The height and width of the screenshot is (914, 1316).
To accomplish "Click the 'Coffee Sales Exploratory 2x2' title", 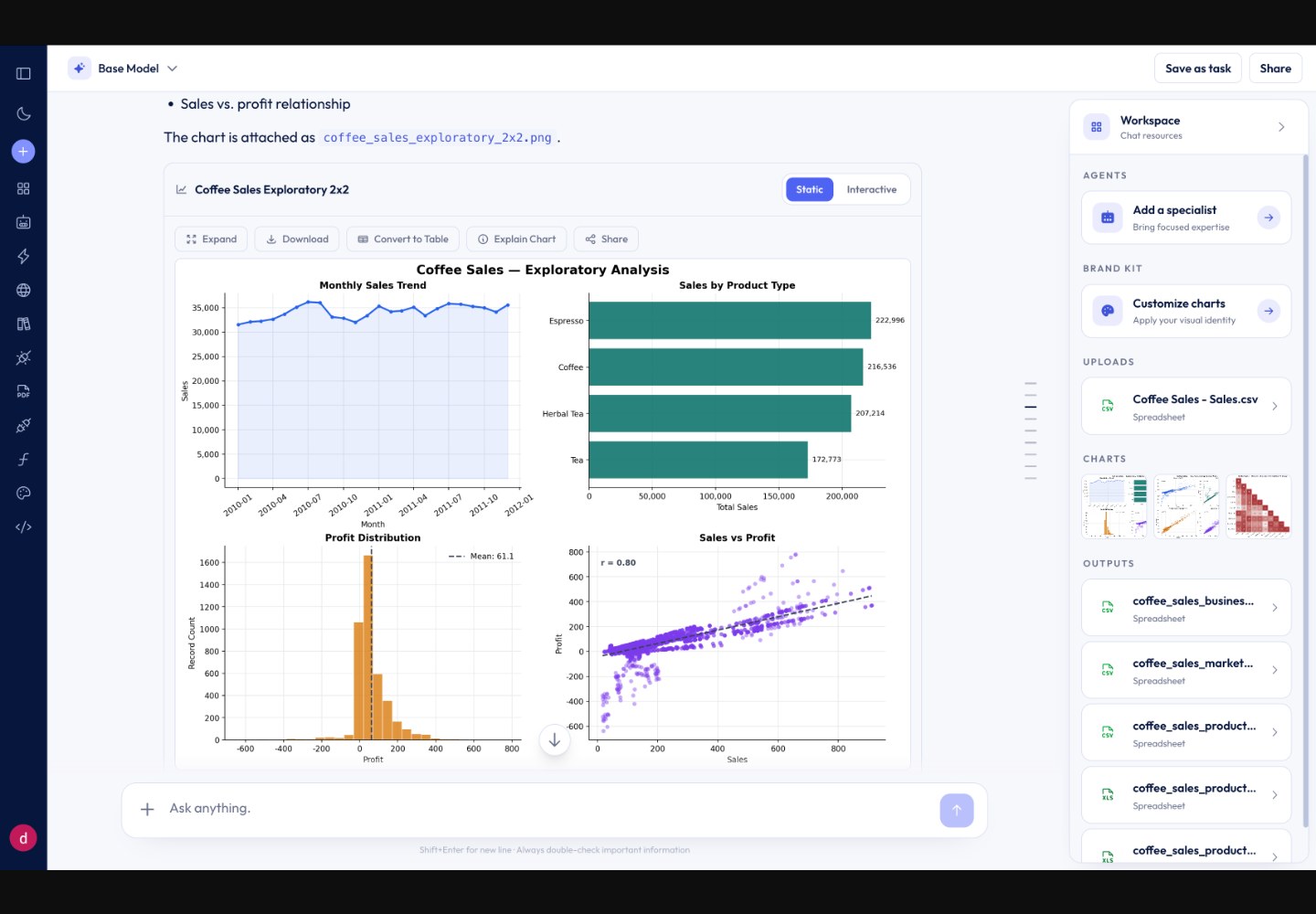I will pyautogui.click(x=271, y=190).
